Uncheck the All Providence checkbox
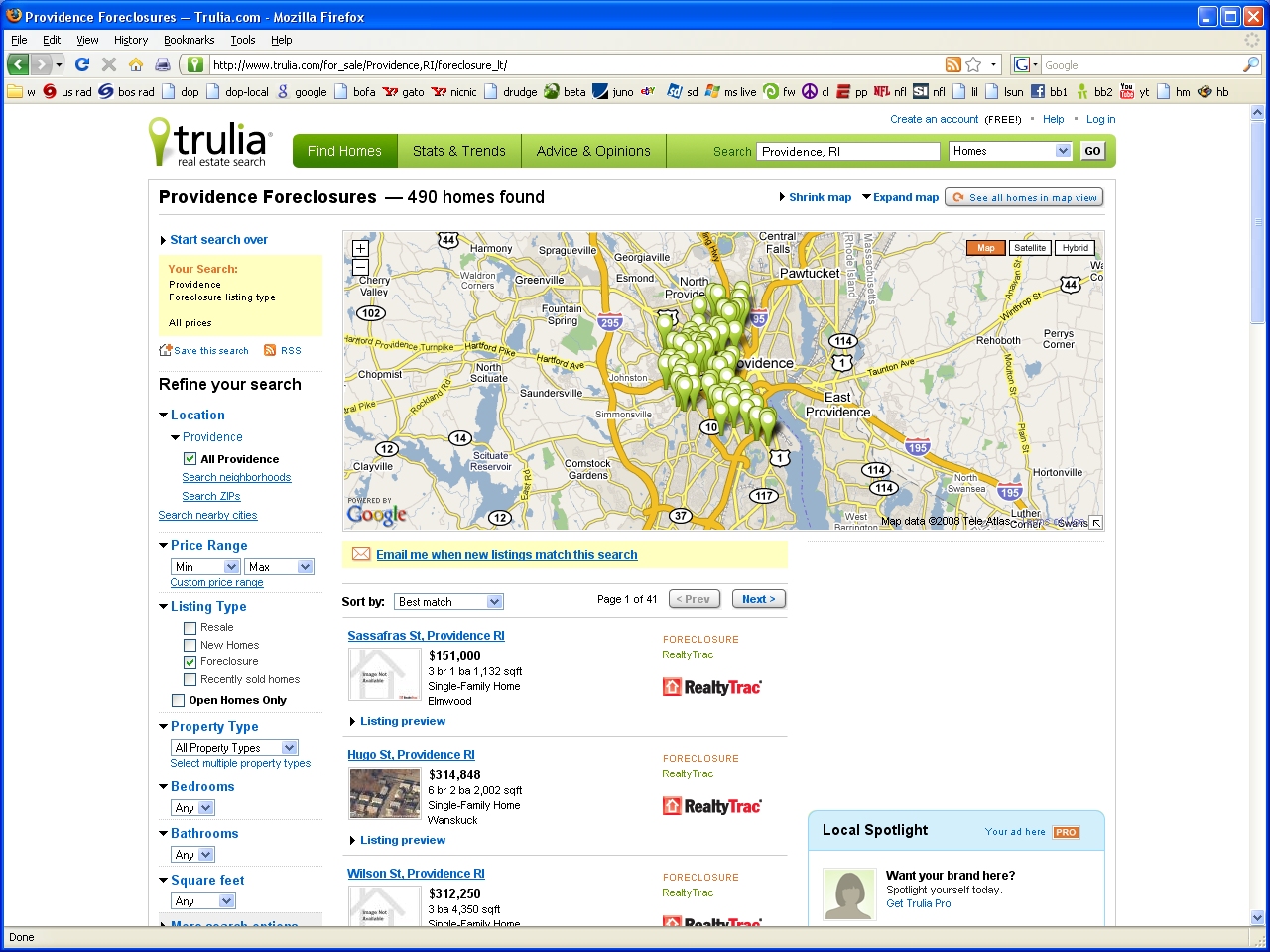The height and width of the screenshot is (952, 1270). 190,459
